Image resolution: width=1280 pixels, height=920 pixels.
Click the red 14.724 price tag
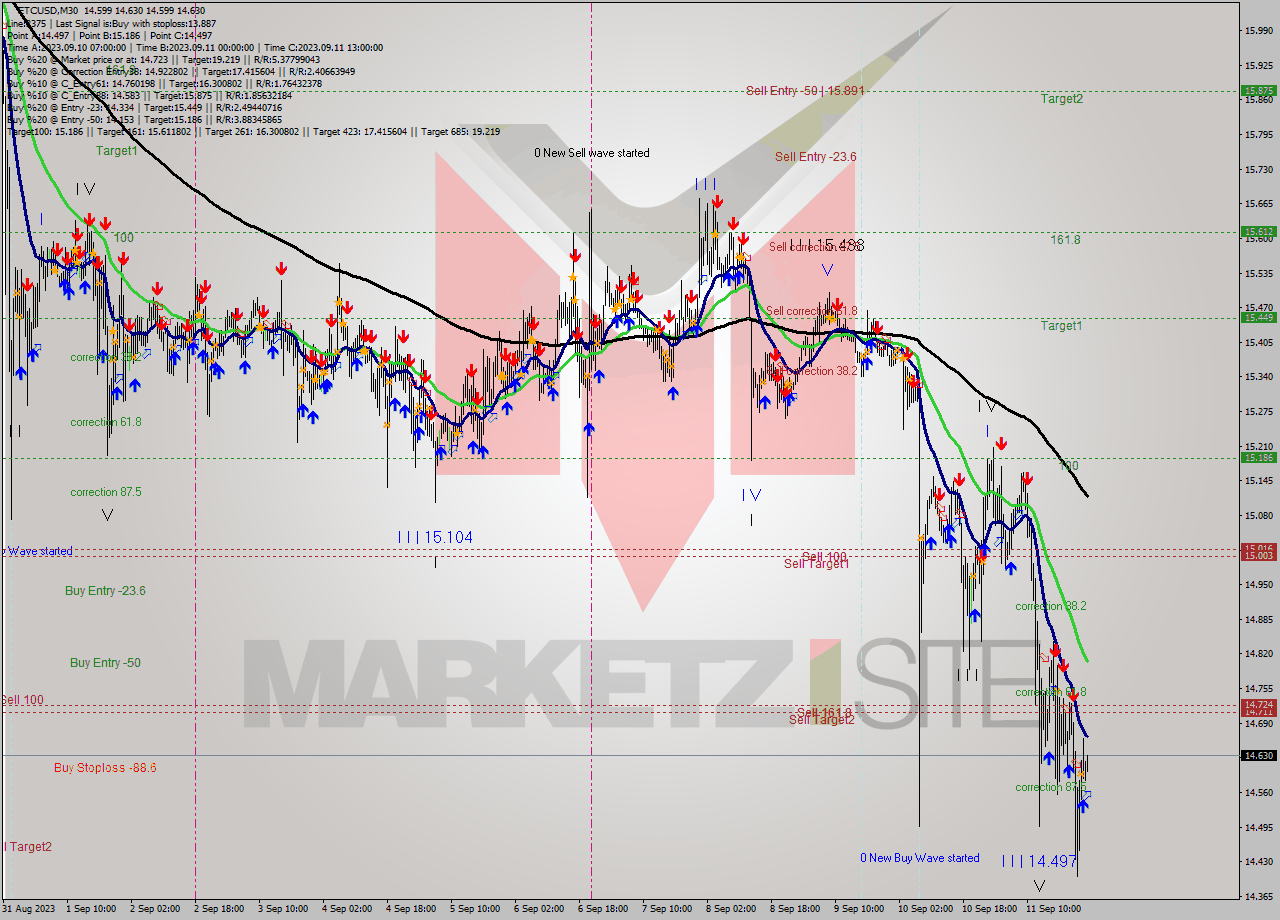[1258, 704]
